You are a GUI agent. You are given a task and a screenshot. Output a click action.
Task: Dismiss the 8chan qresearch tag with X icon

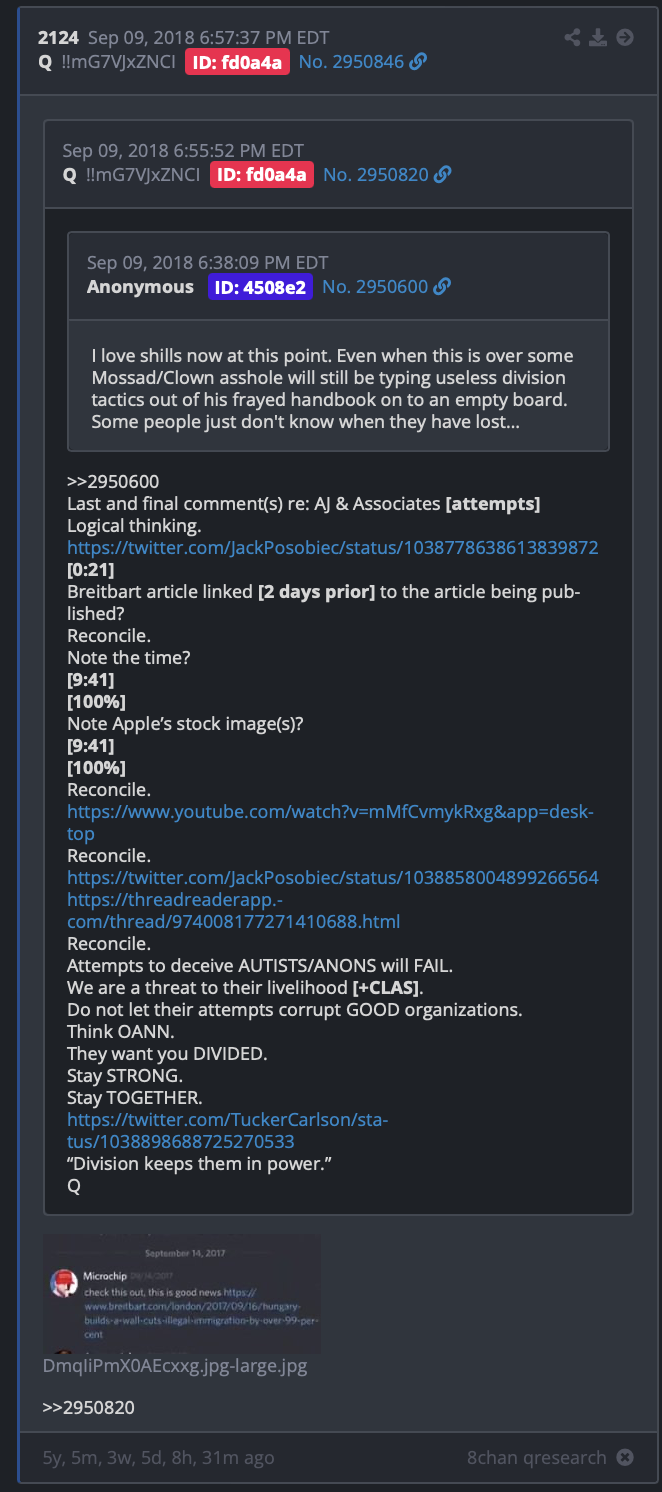(x=625, y=1457)
